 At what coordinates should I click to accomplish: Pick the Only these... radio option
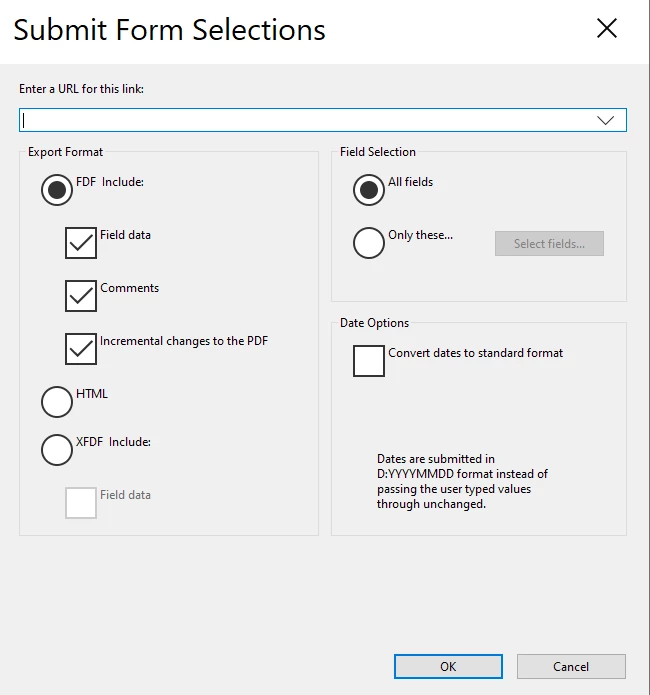[369, 242]
